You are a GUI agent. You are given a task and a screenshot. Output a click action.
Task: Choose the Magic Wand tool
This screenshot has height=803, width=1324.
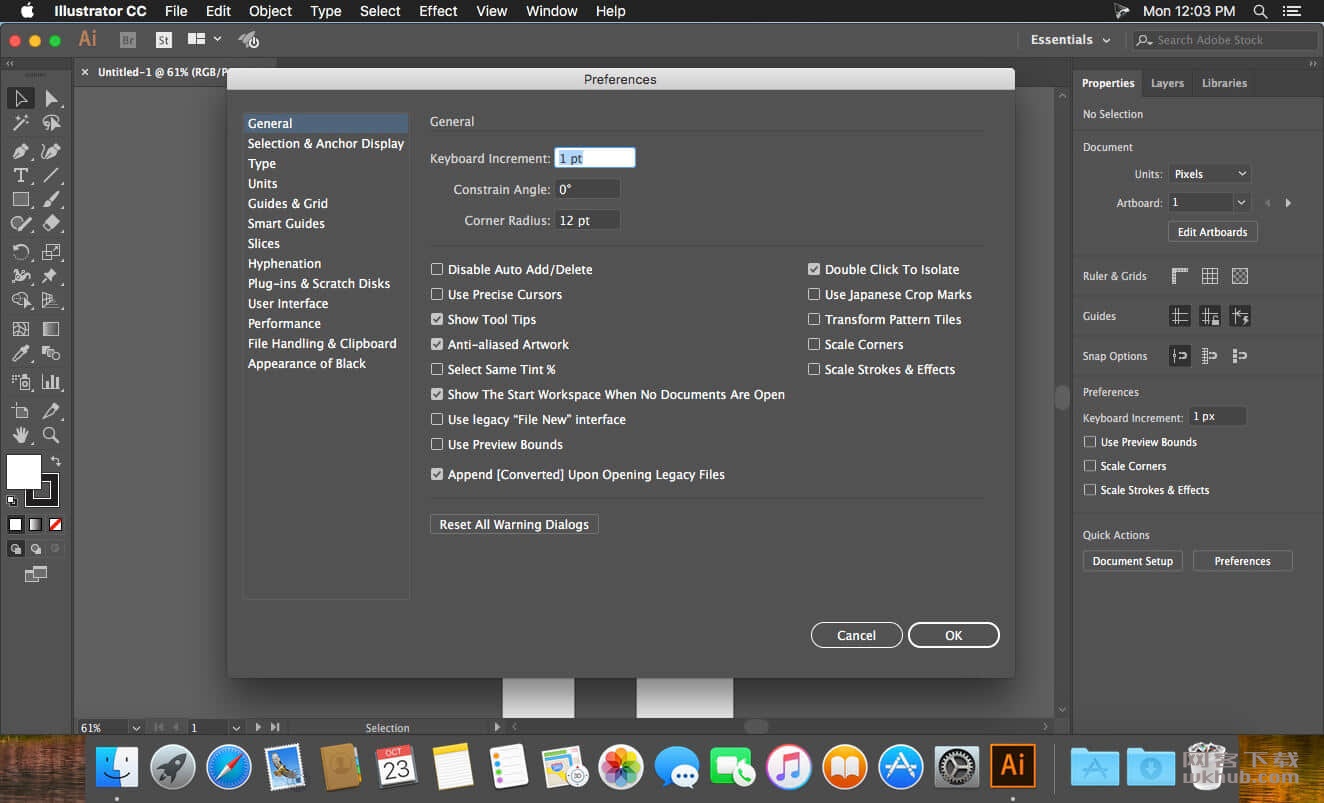click(20, 123)
